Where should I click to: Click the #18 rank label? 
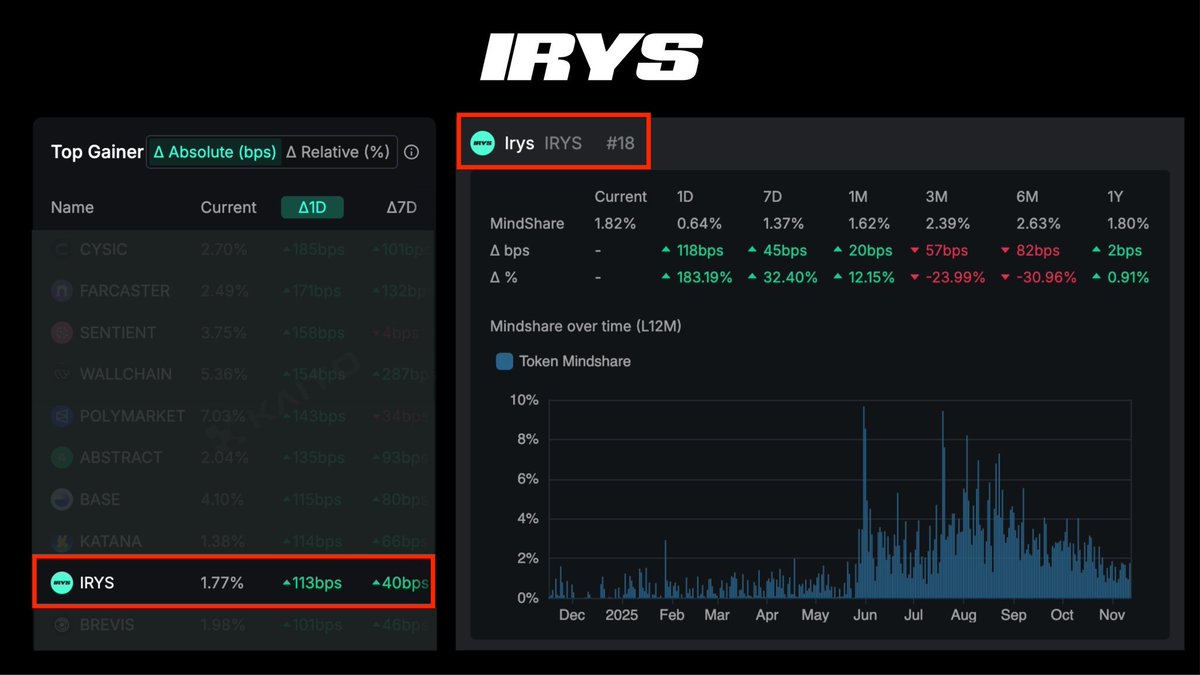620,143
